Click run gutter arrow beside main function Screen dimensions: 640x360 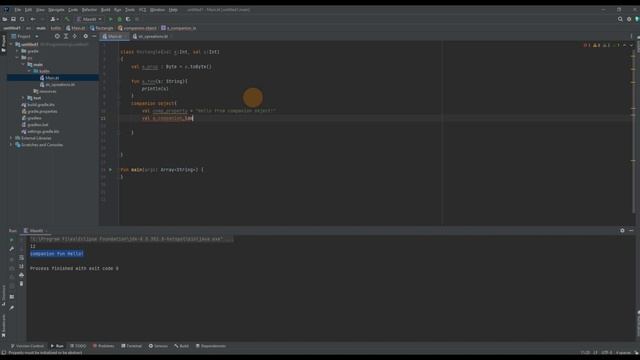click(110, 169)
